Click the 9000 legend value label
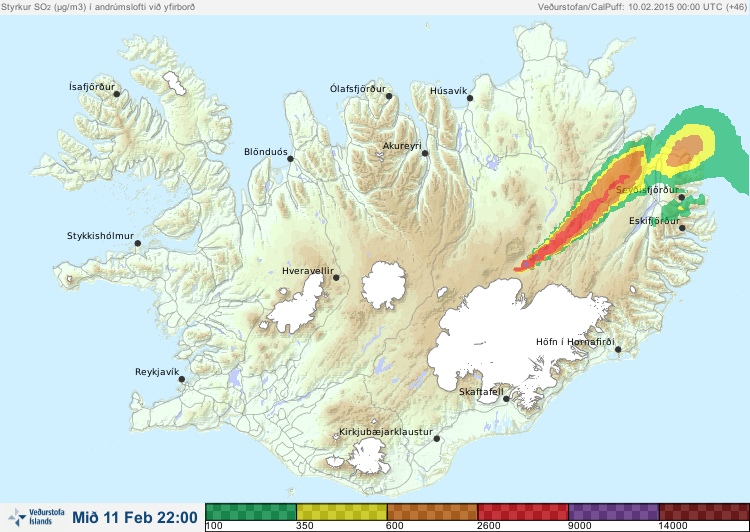Image resolution: width=750 pixels, height=532 pixels. click(579, 526)
